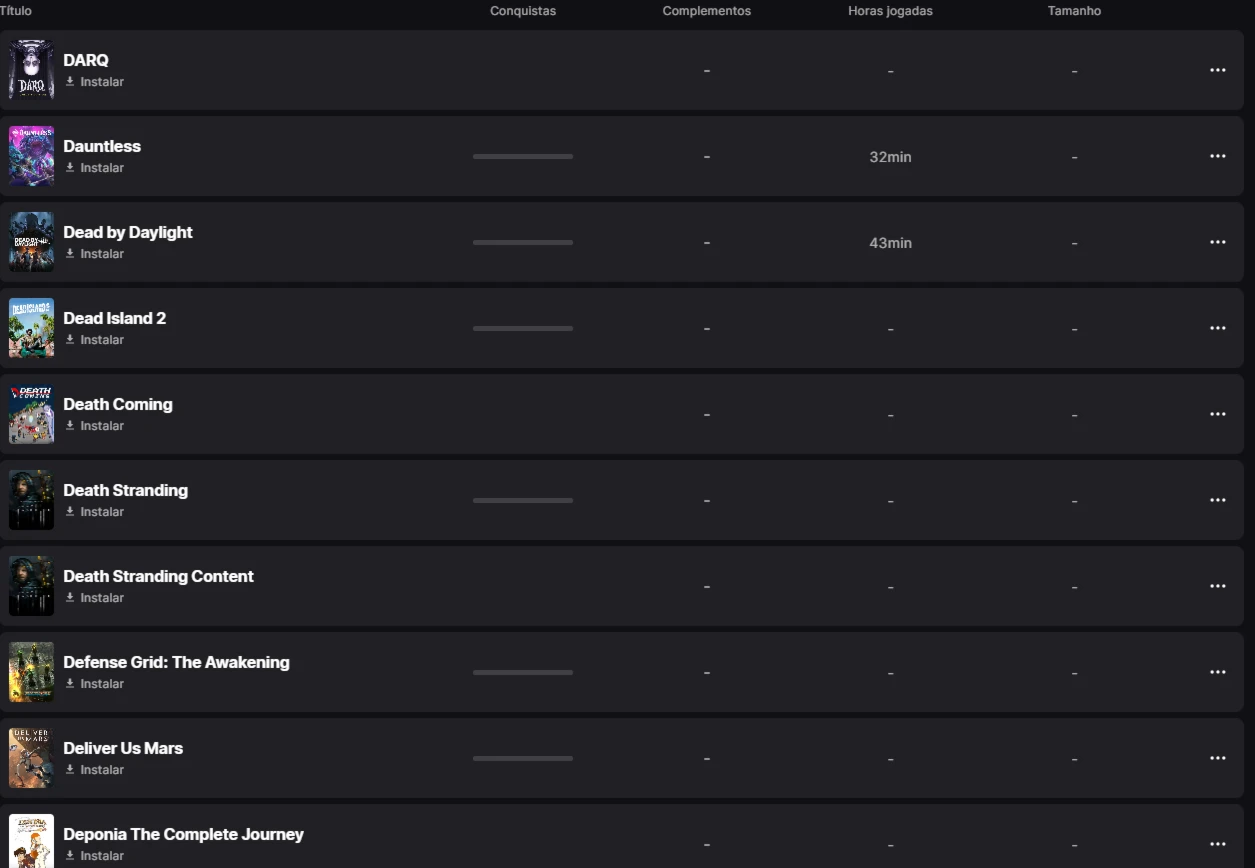Image resolution: width=1255 pixels, height=868 pixels.
Task: Sort by the Horas jogadas column
Action: (890, 11)
